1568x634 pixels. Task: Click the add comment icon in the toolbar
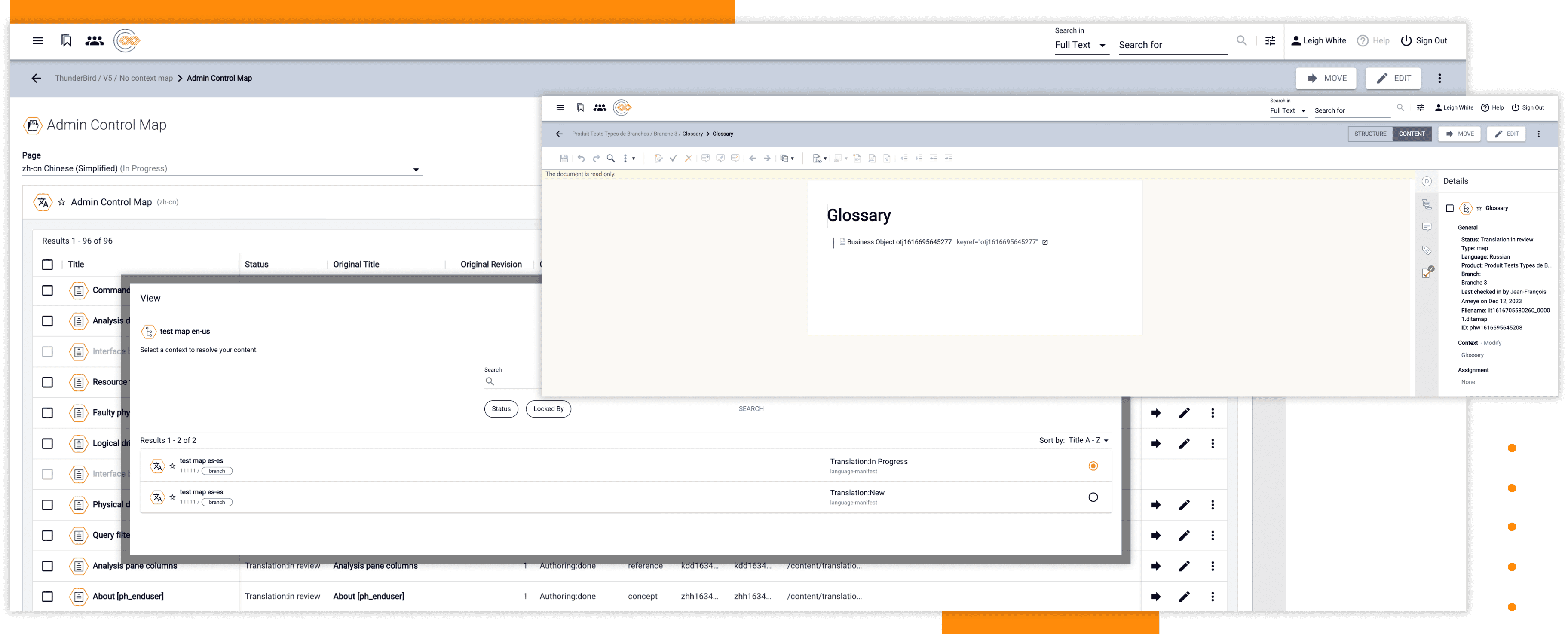point(706,158)
